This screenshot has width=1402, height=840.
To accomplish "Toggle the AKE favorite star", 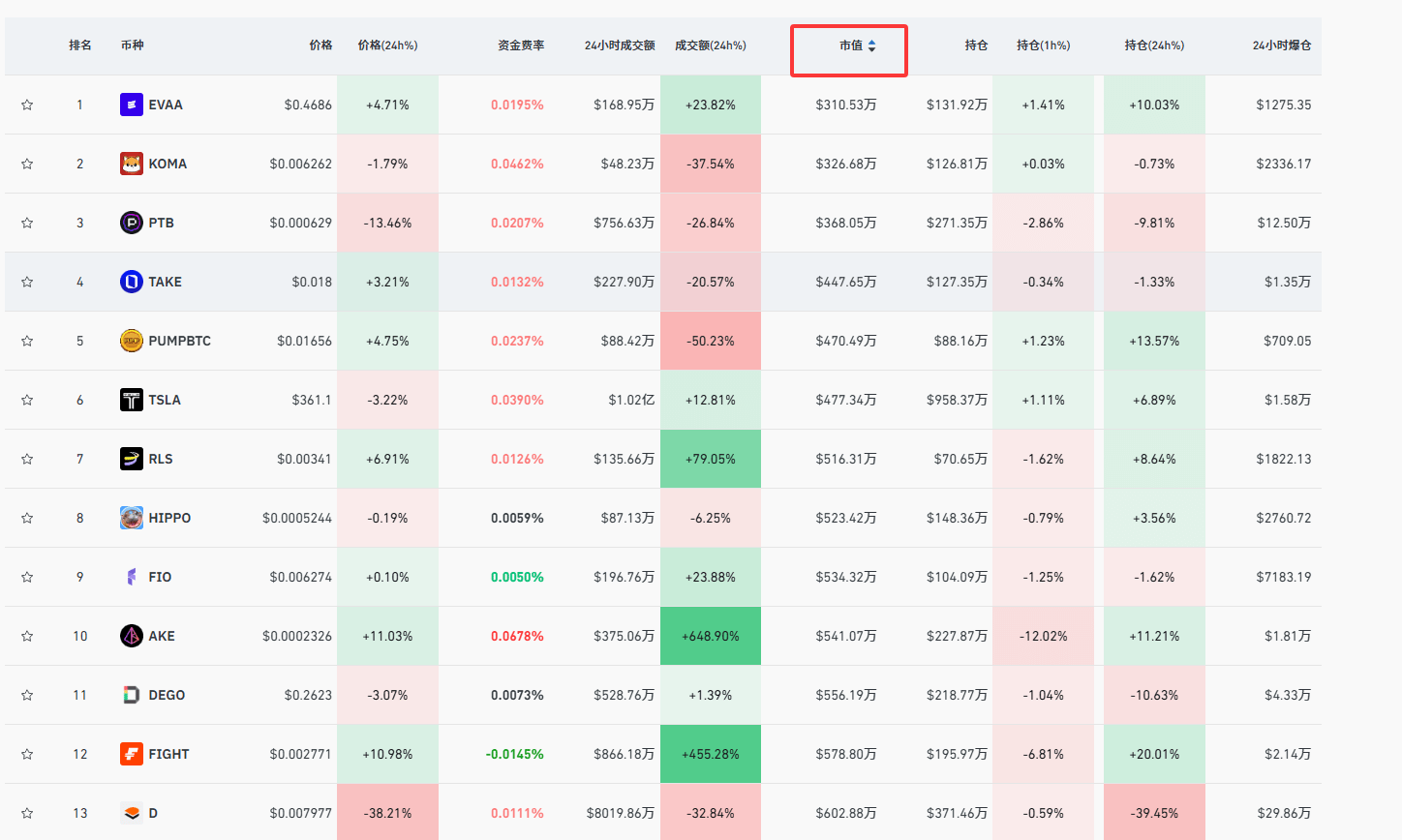I will [x=27, y=636].
